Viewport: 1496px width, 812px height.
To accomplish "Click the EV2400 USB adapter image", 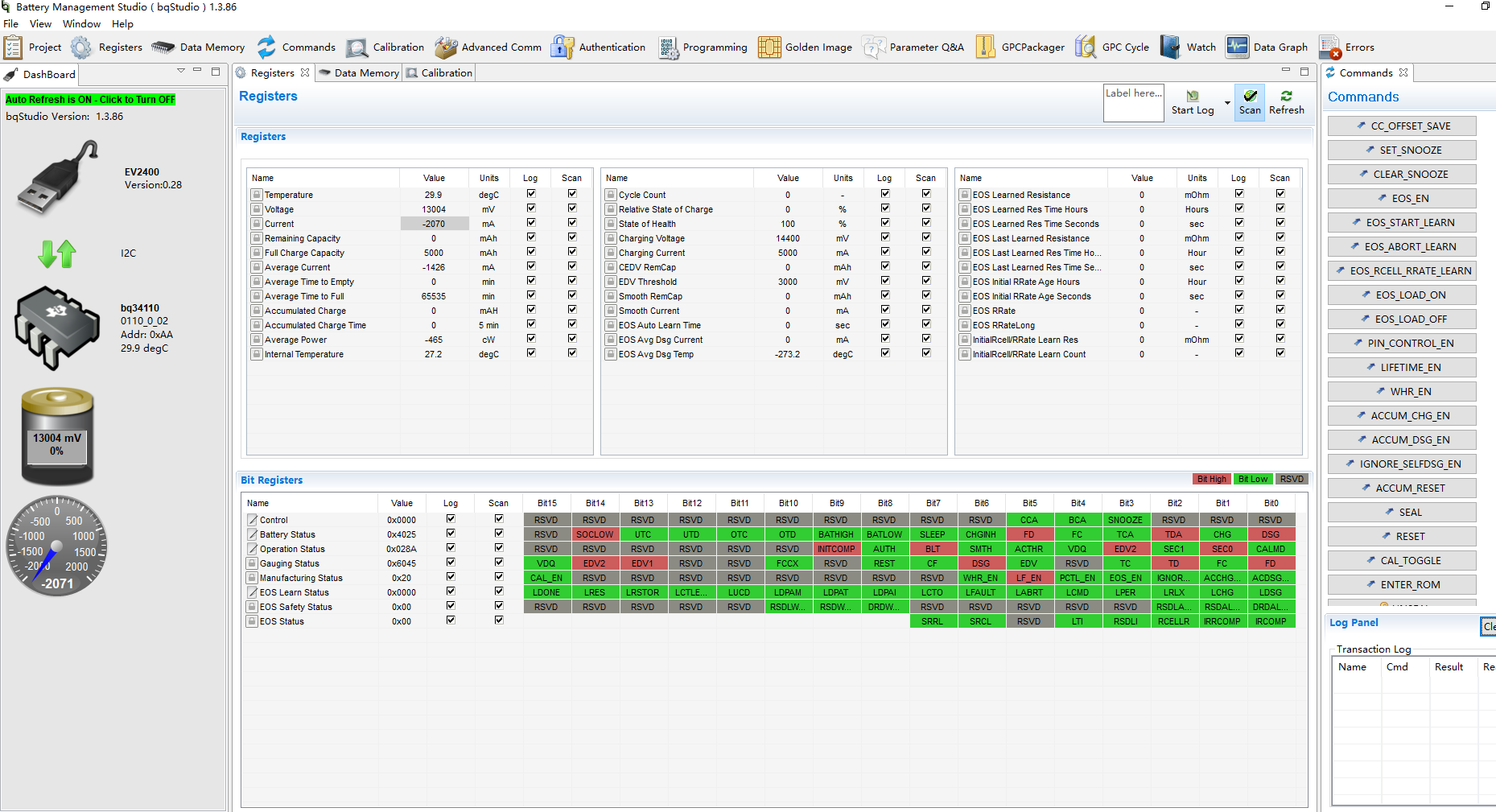I will pyautogui.click(x=59, y=177).
